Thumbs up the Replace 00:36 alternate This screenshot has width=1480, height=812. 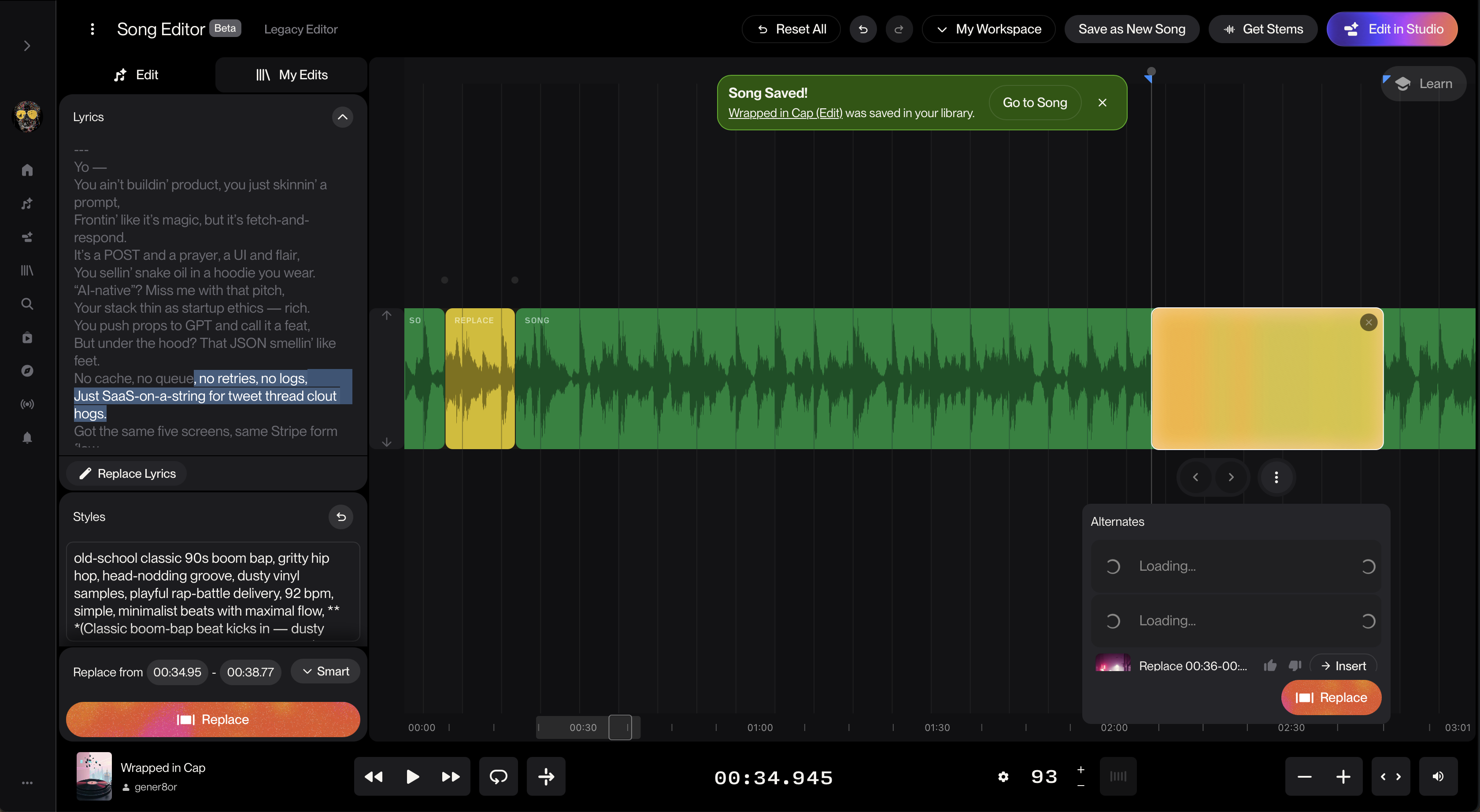(x=1270, y=665)
